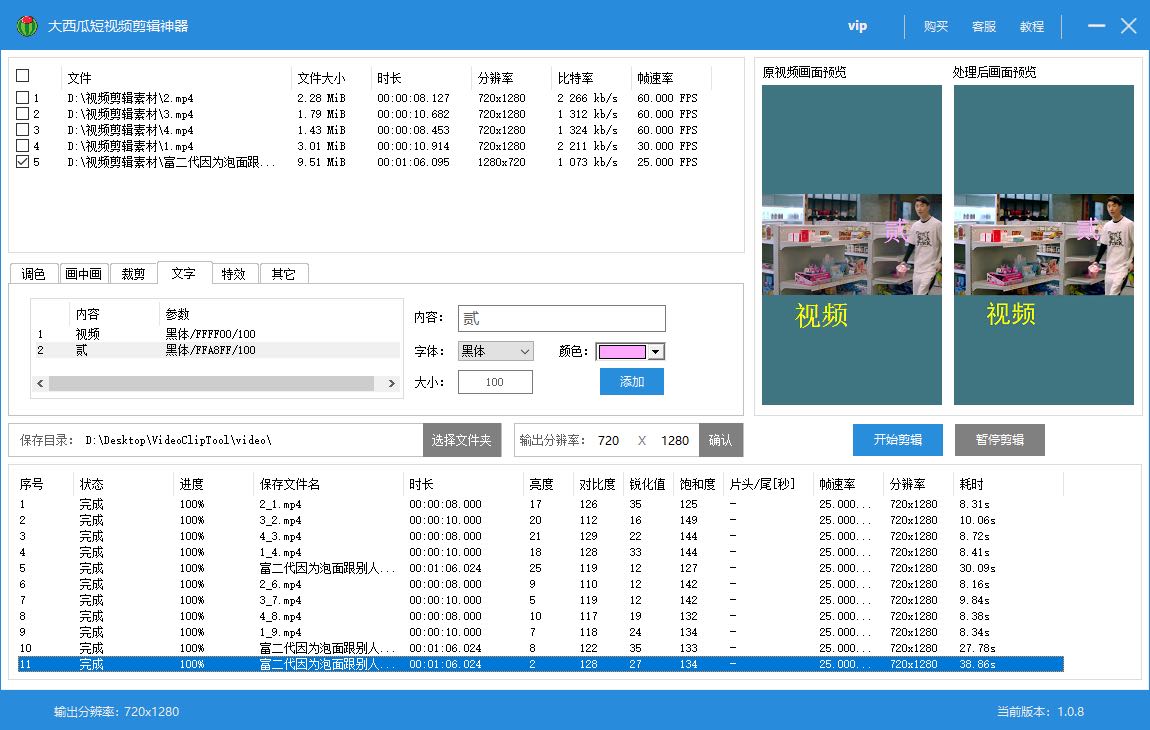The height and width of the screenshot is (730, 1150).
Task: Select file path D:\视频剪辑素材\2.mp4
Action: 131,98
